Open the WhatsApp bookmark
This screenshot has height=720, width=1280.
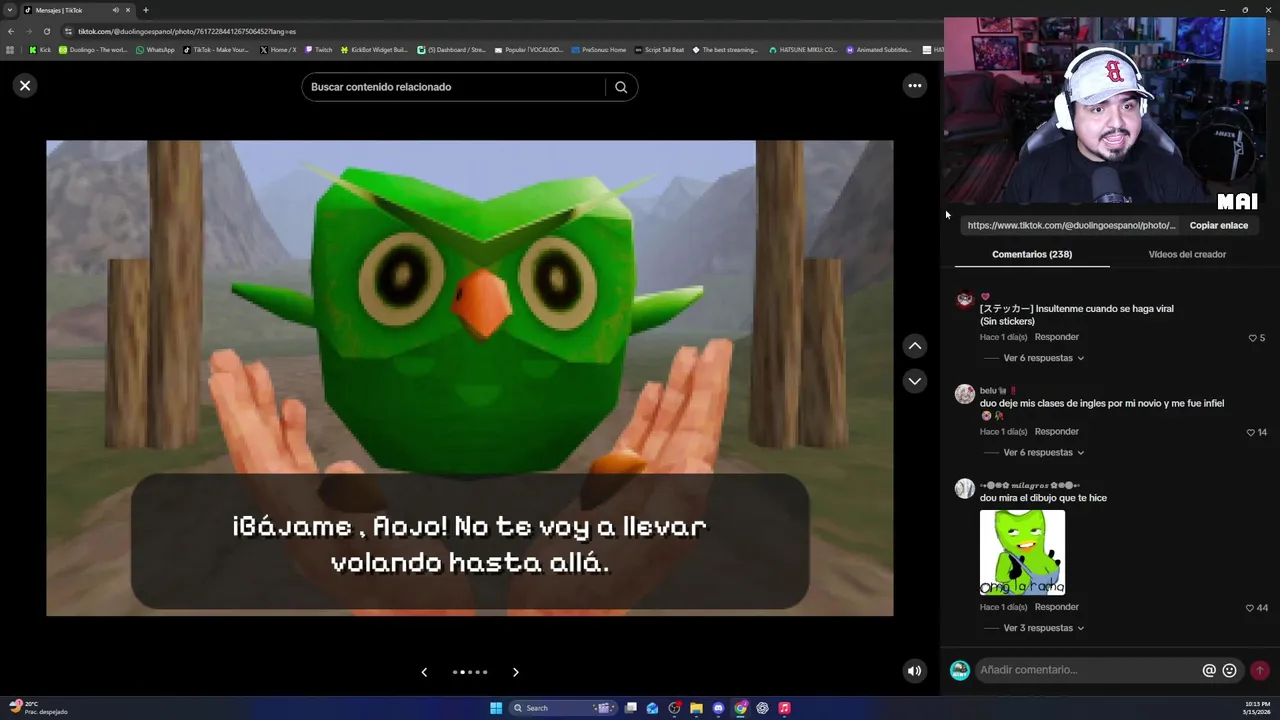pyautogui.click(x=155, y=49)
